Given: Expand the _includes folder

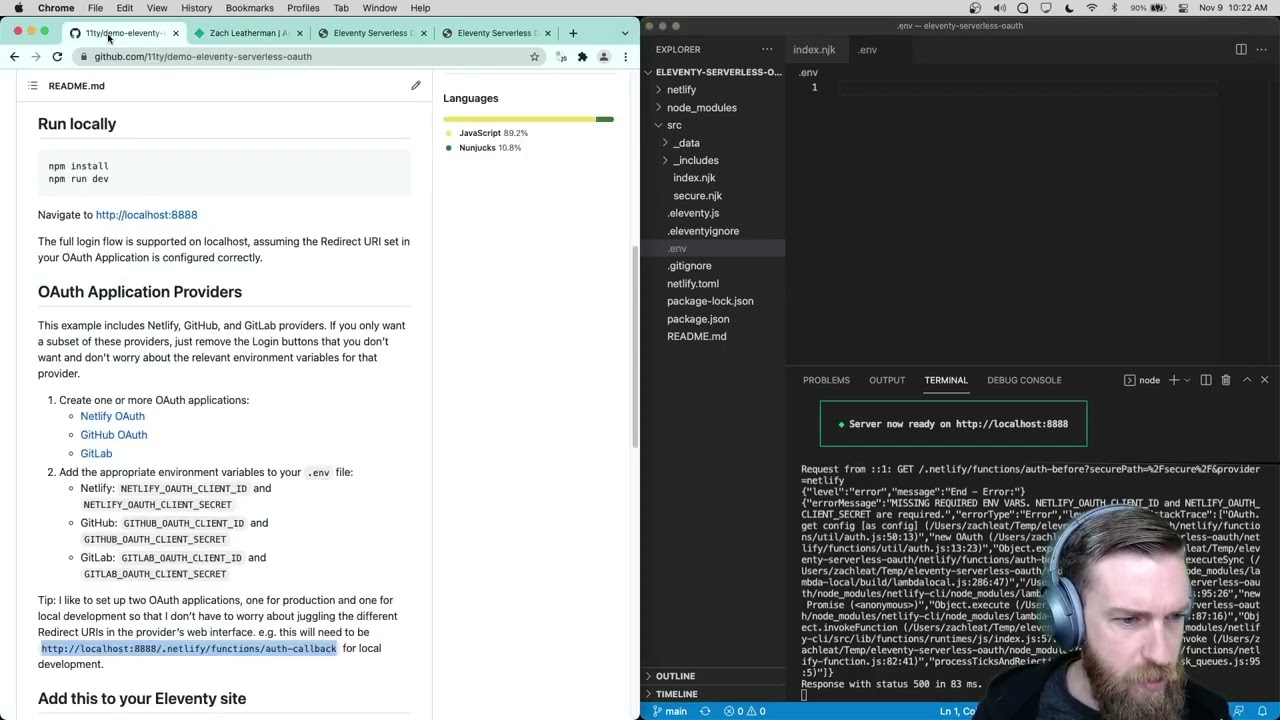Looking at the screenshot, I should pos(715,160).
